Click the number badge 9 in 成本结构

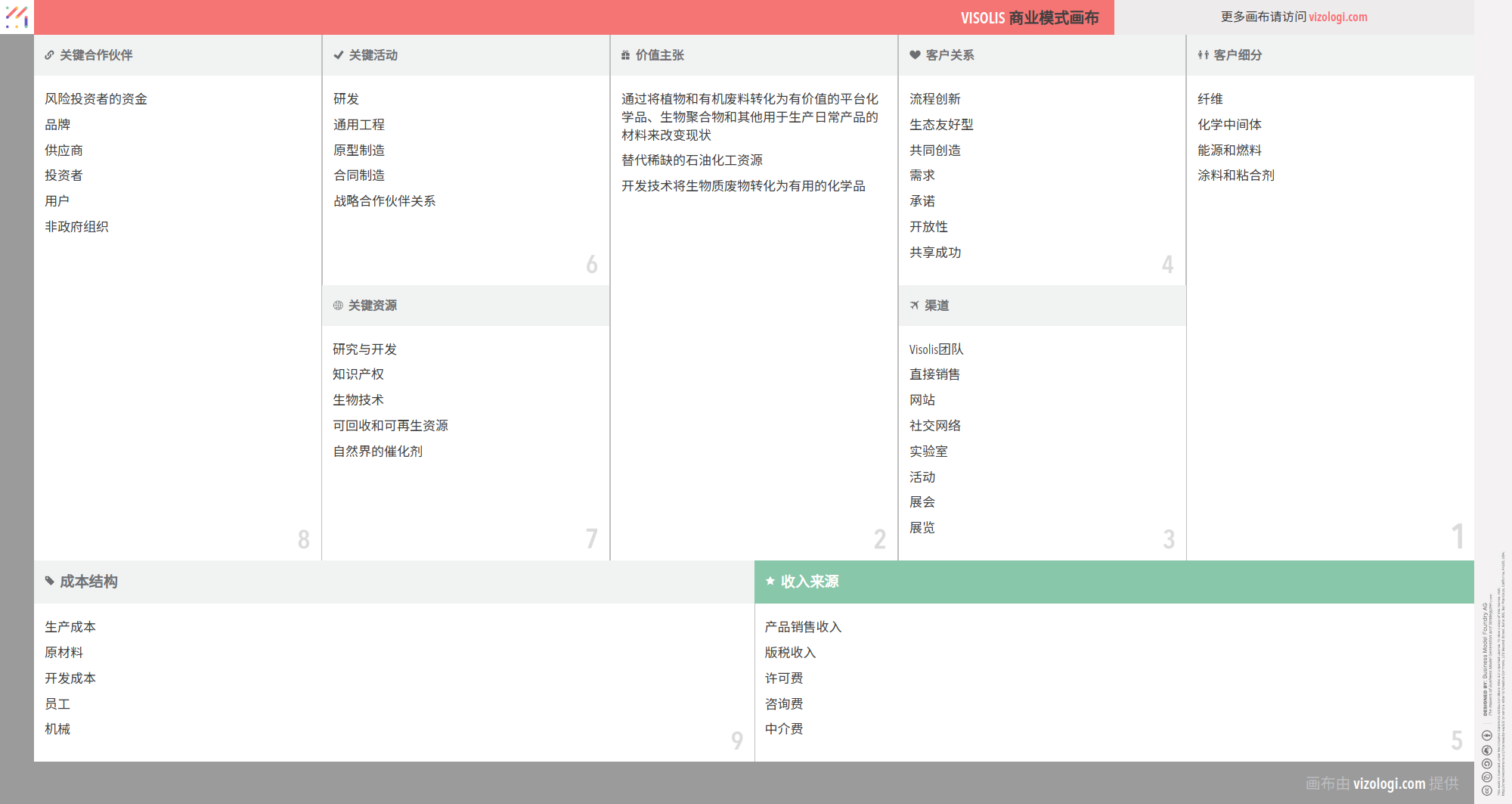737,742
